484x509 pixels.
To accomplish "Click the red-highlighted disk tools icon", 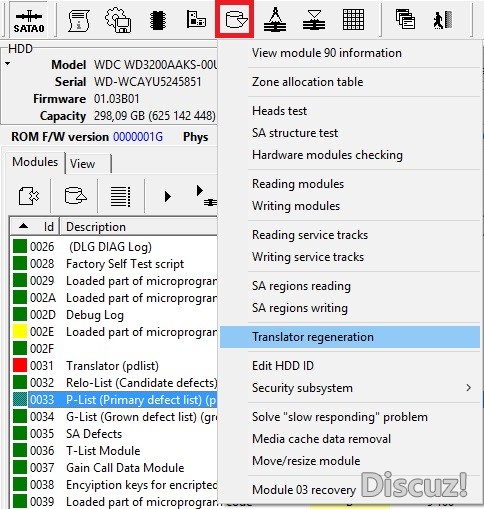I will 235,20.
